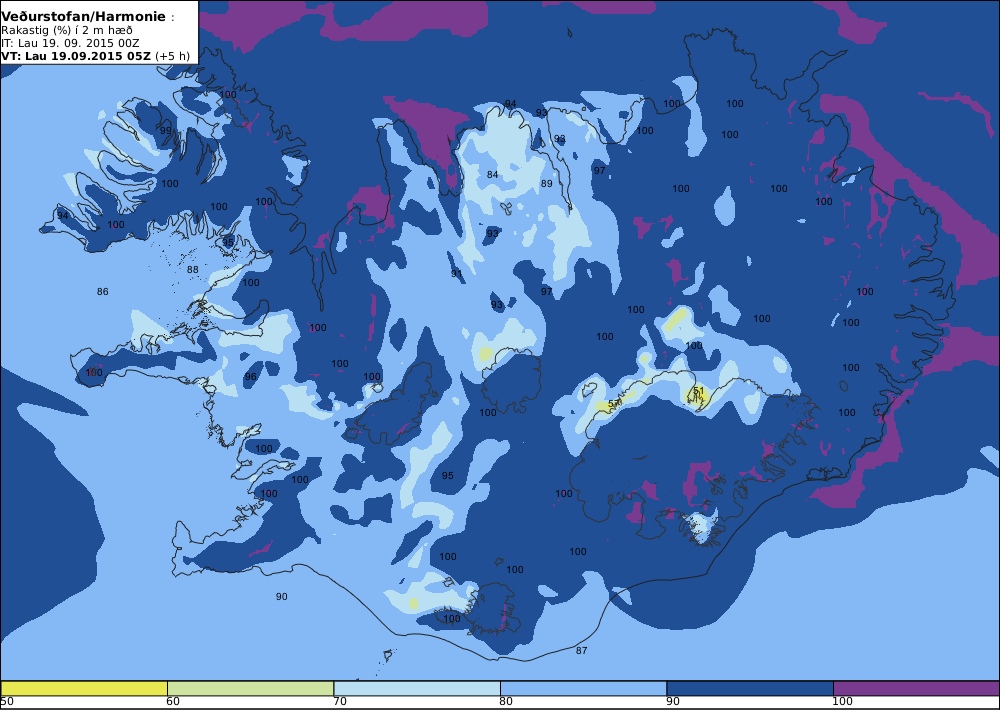Click the purple above-100 legend swatch
Image resolution: width=1000 pixels, height=710 pixels.
tap(916, 689)
